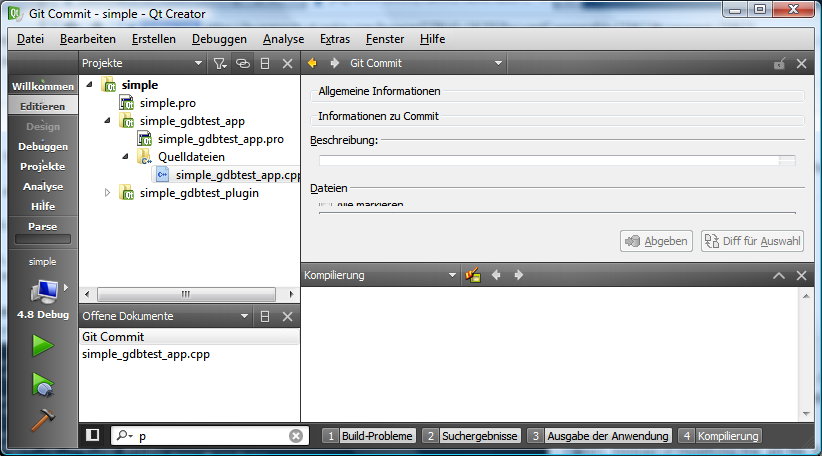Screen dimensions: 822x456
Task: Close the Git Commit editor
Action: pyautogui.click(x=802, y=63)
